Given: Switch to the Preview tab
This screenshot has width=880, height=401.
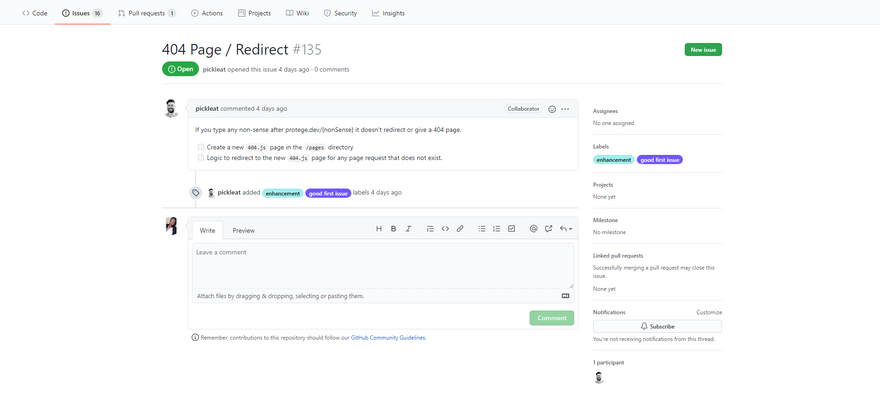Looking at the screenshot, I should click(243, 230).
